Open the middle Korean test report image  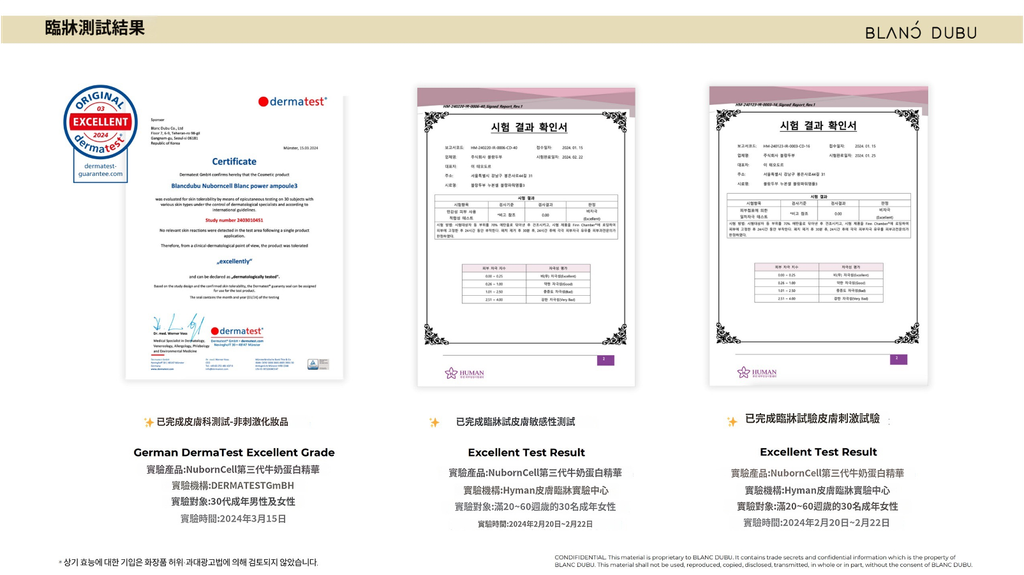point(526,237)
